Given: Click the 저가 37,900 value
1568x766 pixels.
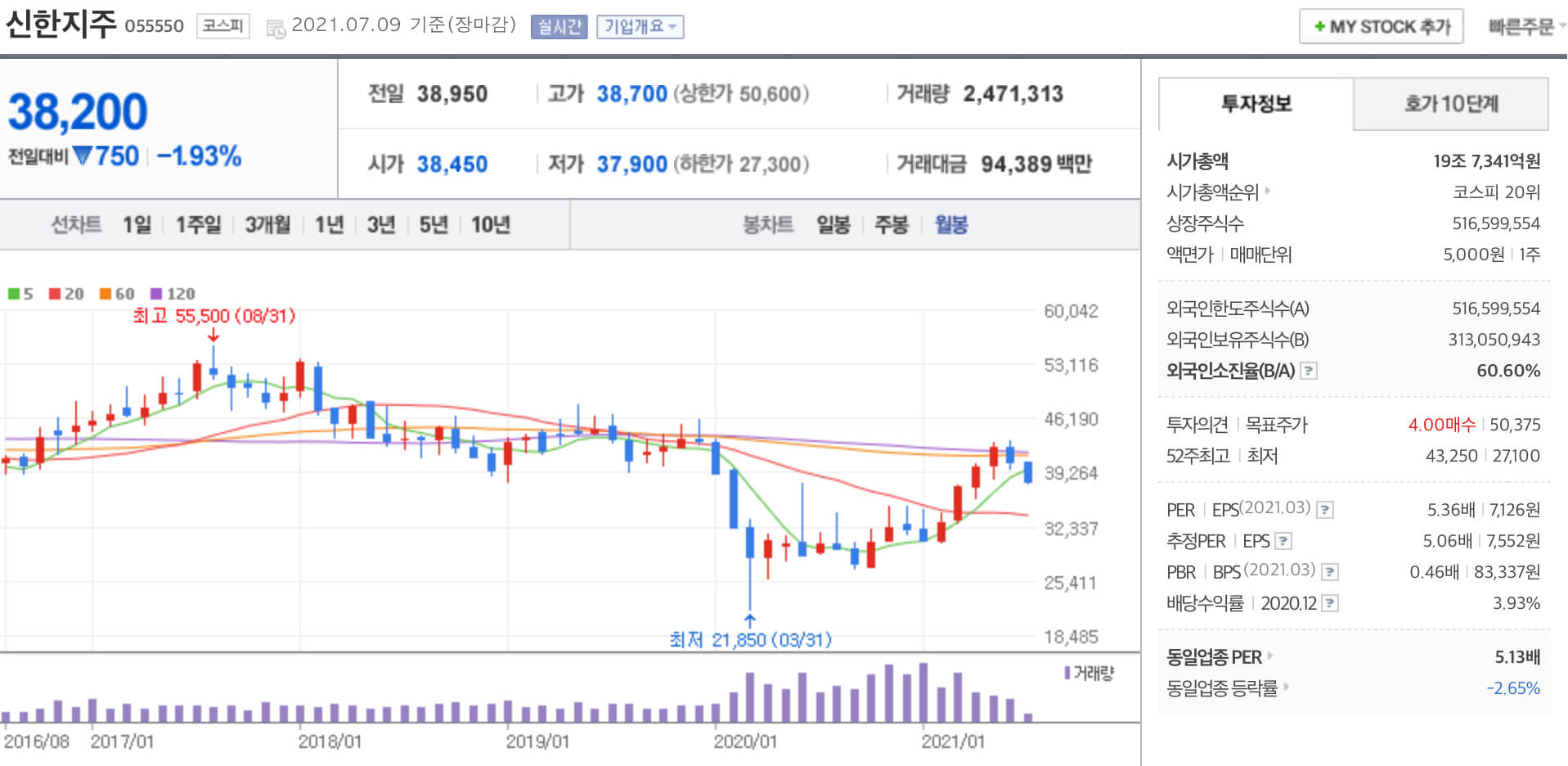Looking at the screenshot, I should click(x=631, y=164).
